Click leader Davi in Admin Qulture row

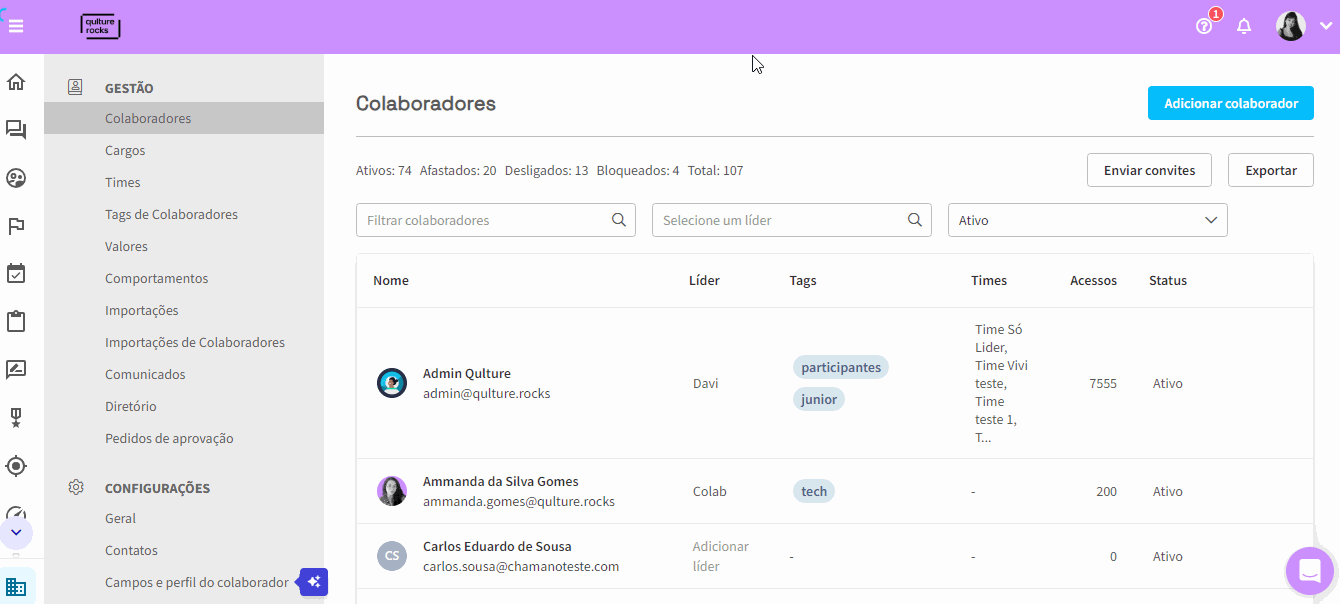(705, 383)
